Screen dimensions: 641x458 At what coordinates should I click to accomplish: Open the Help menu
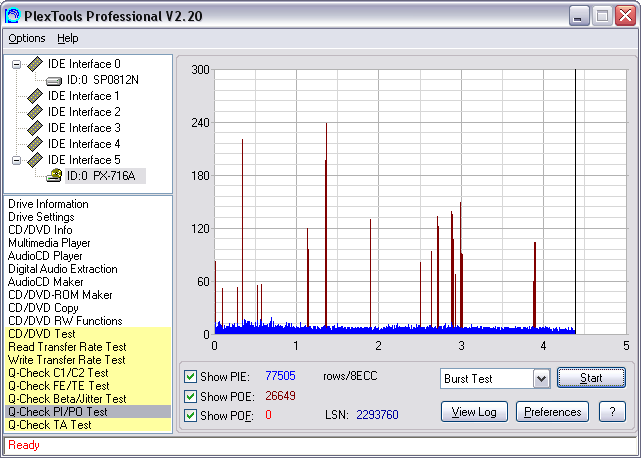click(67, 38)
